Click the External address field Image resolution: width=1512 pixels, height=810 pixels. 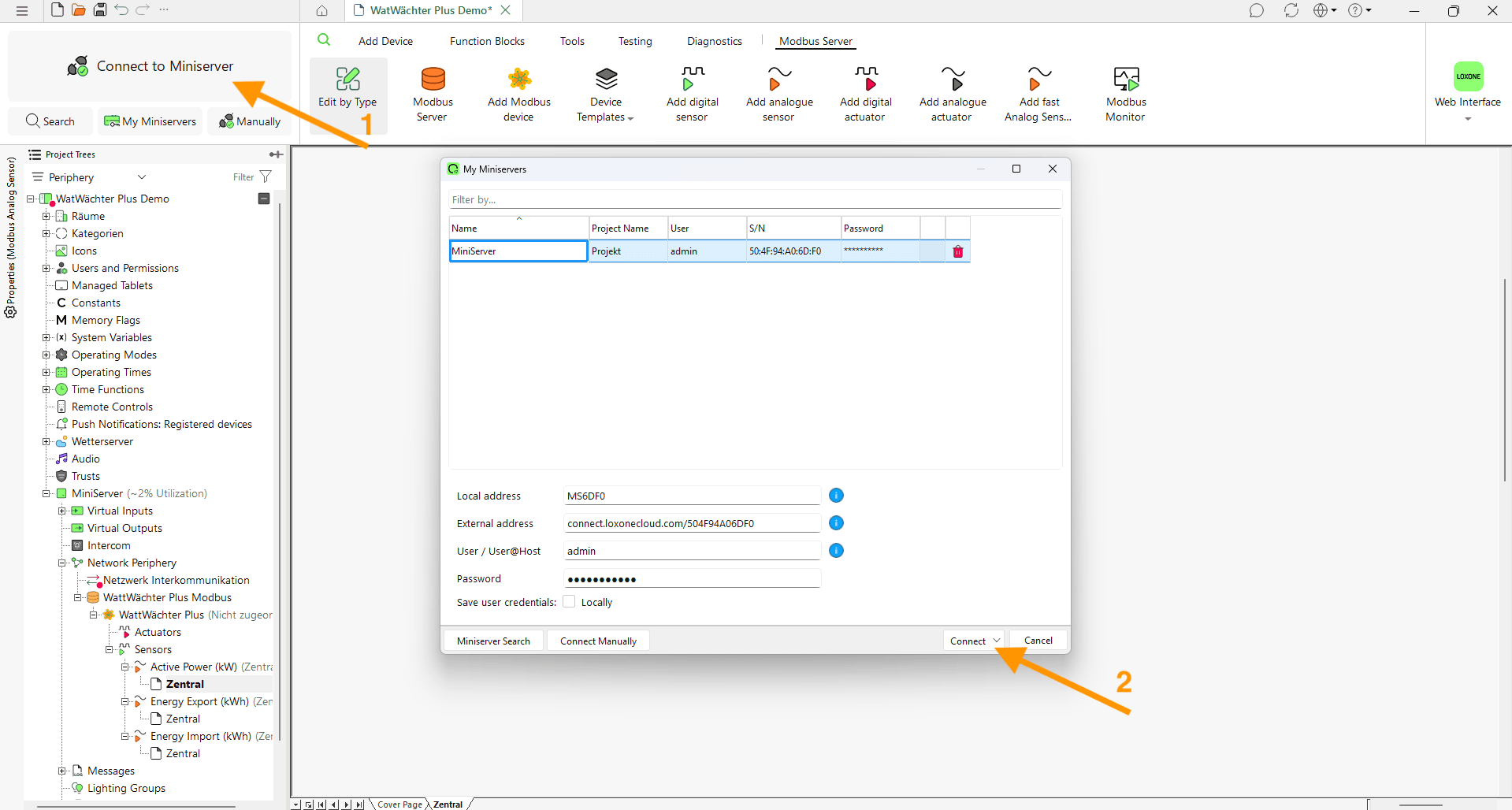coord(693,523)
